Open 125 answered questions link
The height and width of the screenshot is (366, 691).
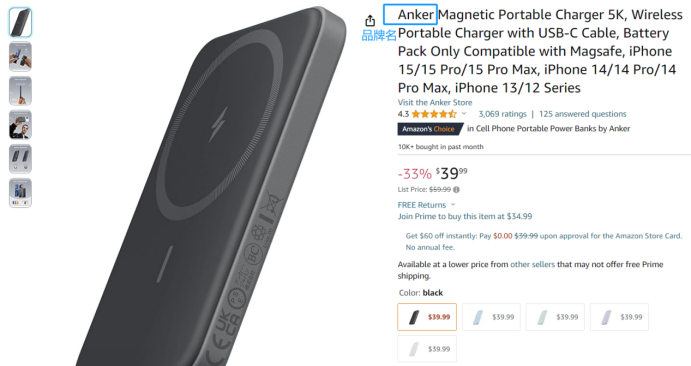coord(583,114)
